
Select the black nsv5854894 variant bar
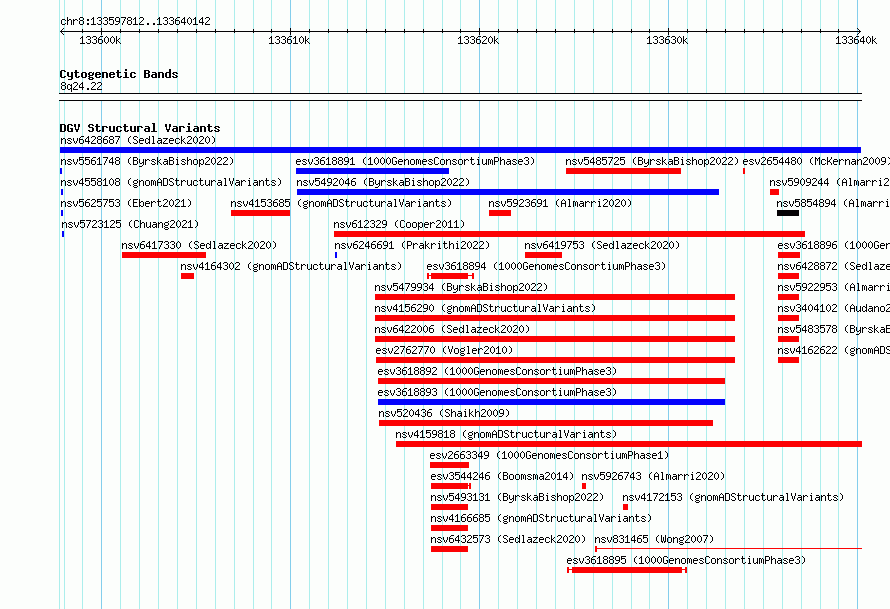click(x=788, y=213)
